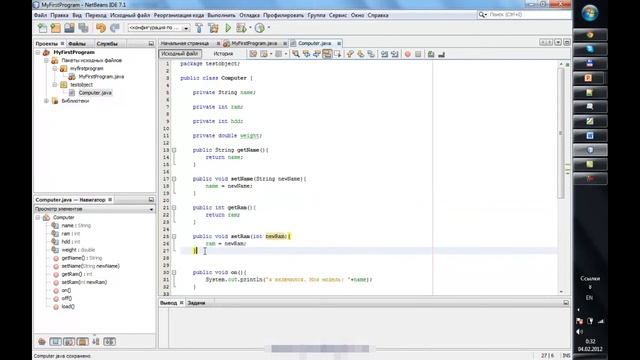Collapse the getName() code fold marker
This screenshot has height=360, width=640.
click(x=174, y=150)
